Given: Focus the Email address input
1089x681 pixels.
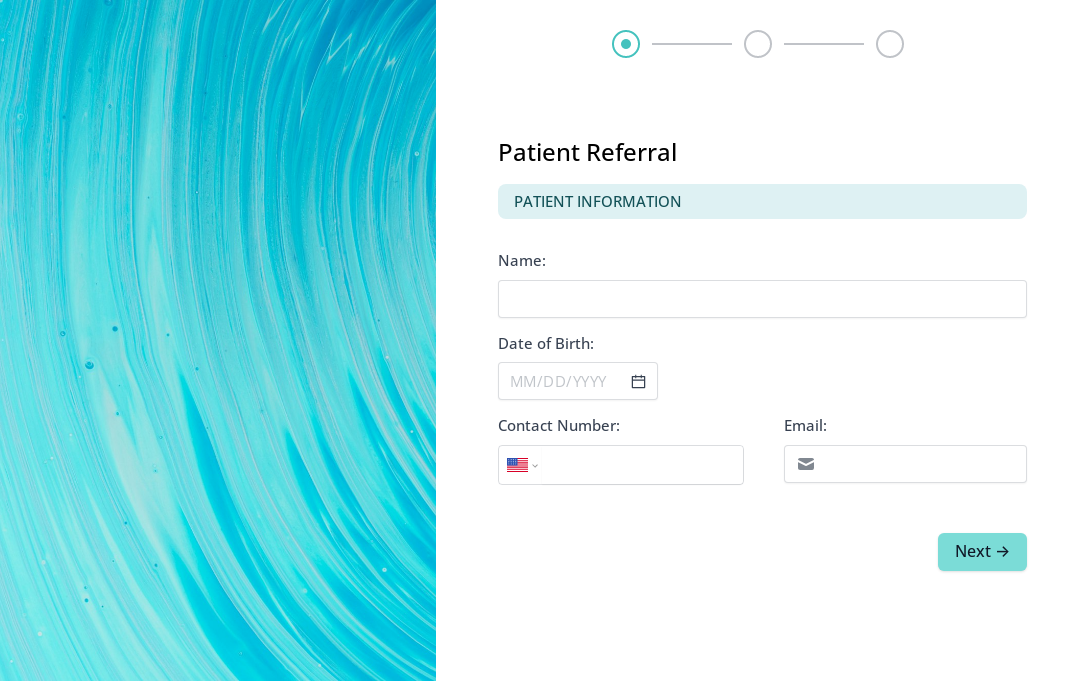Looking at the screenshot, I should (x=905, y=464).
